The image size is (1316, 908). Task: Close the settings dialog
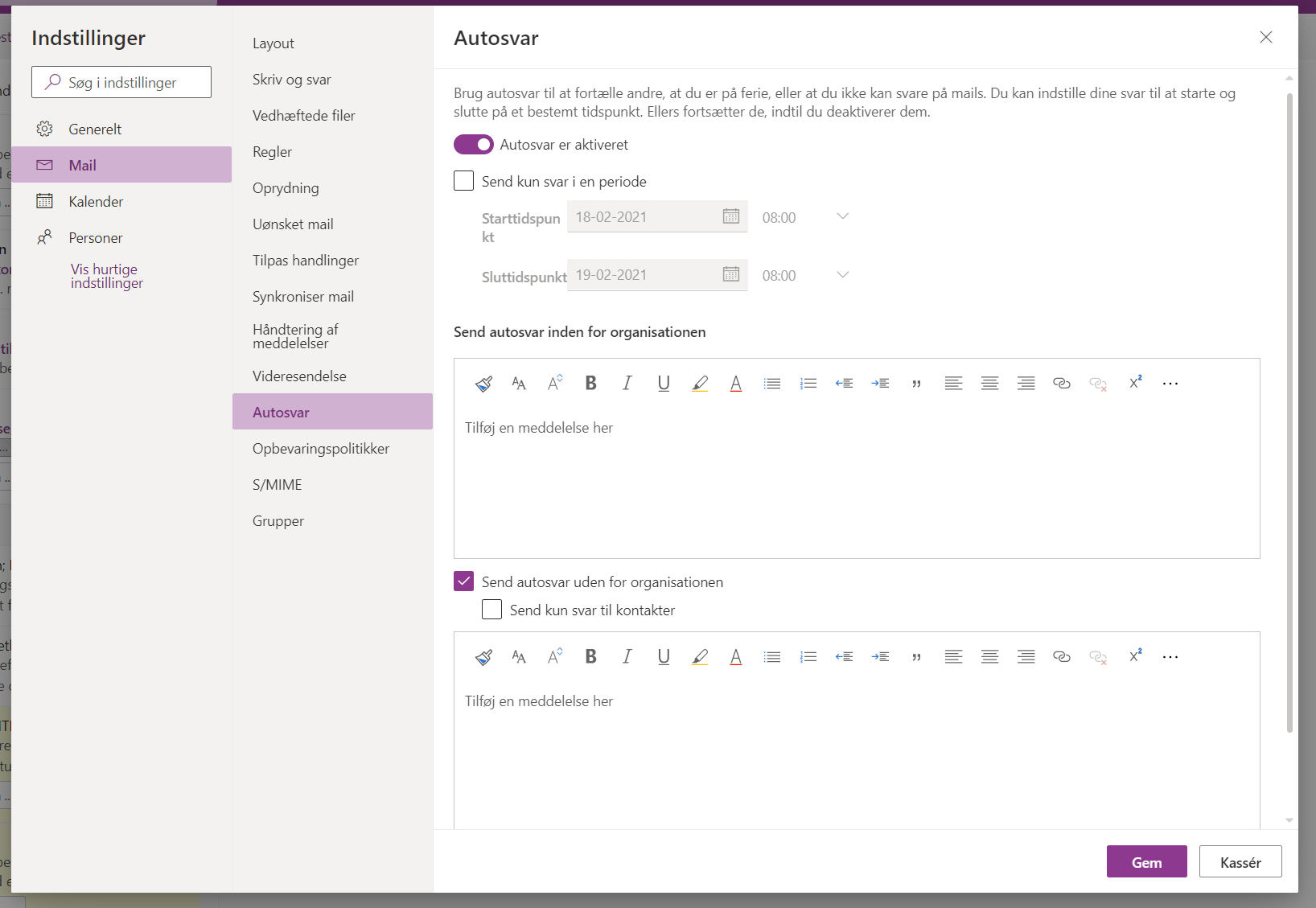coord(1266,37)
